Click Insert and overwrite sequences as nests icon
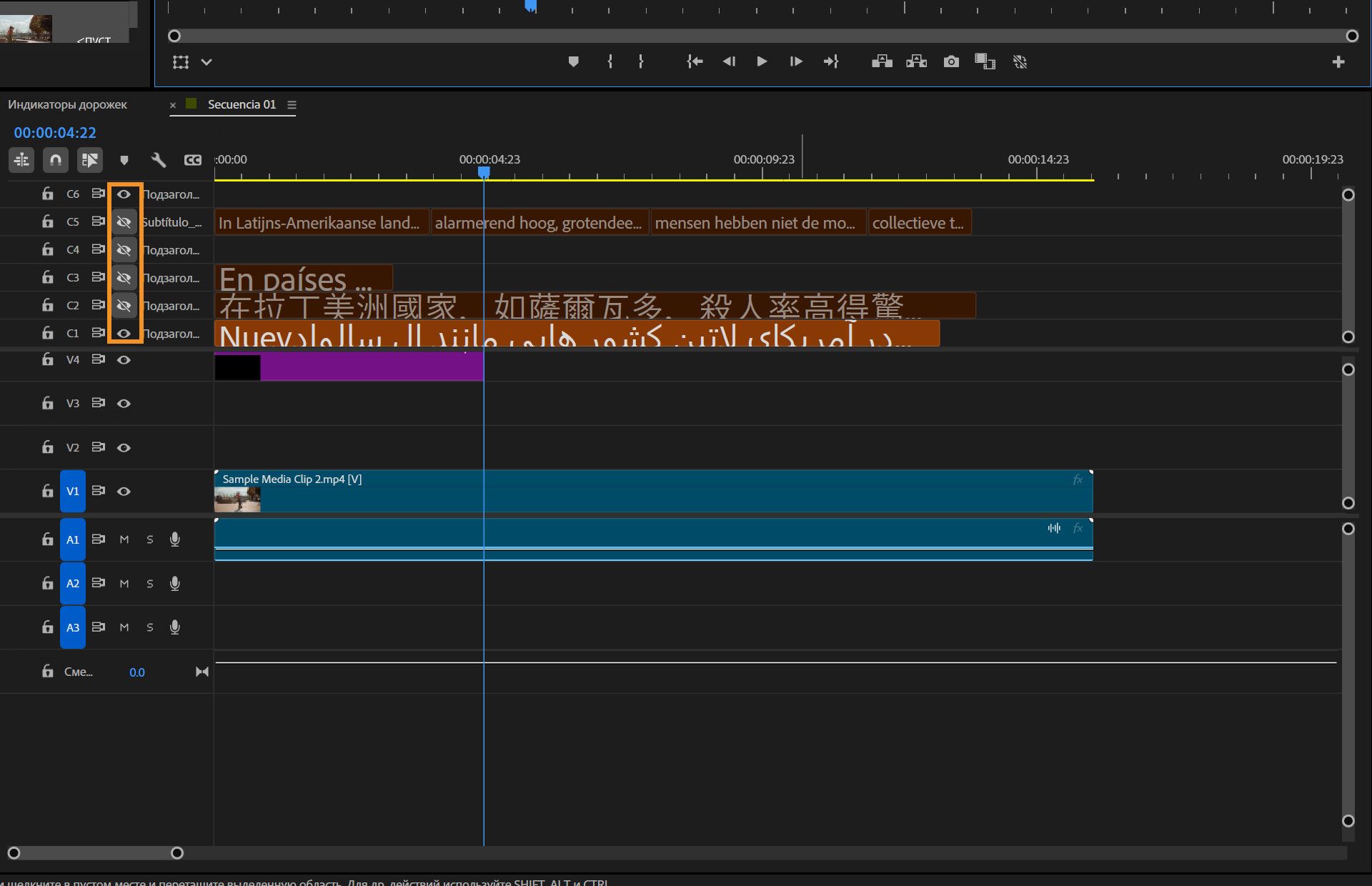The image size is (1372, 886). tap(21, 160)
